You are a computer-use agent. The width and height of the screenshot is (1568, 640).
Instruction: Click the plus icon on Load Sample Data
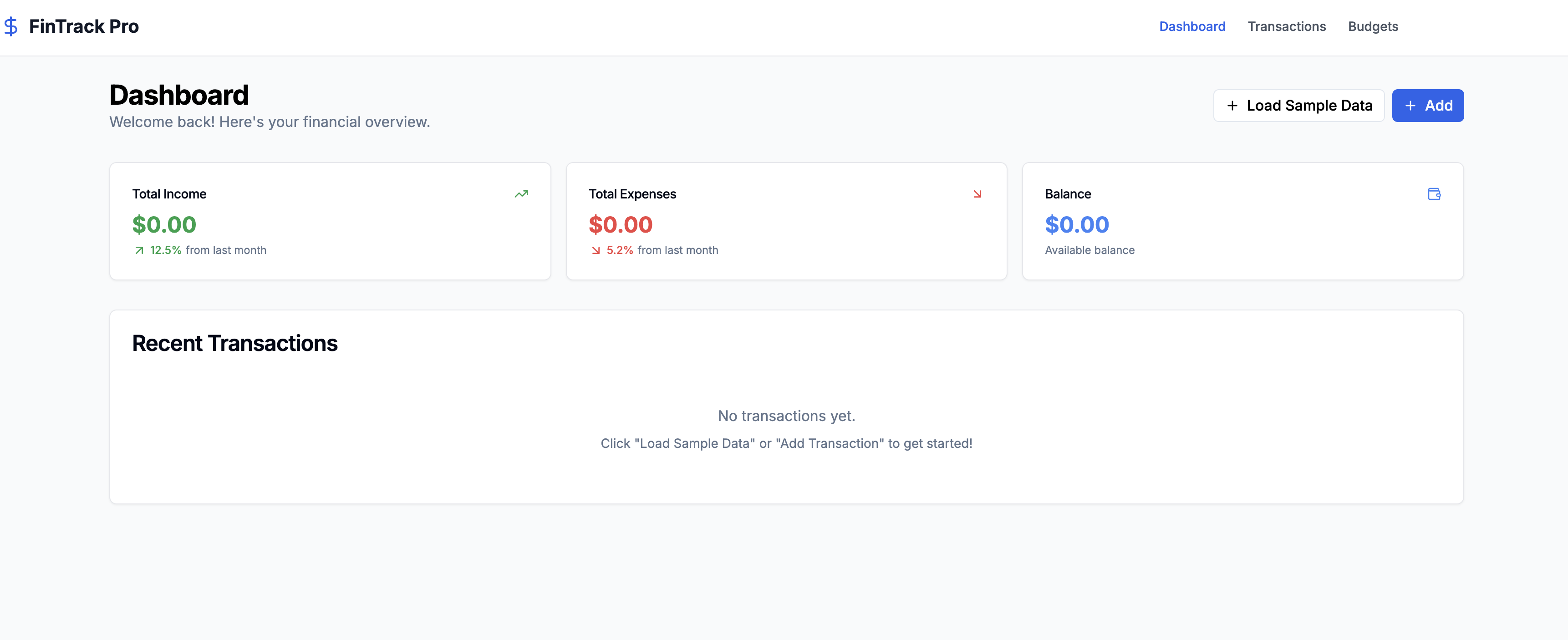pyautogui.click(x=1233, y=105)
